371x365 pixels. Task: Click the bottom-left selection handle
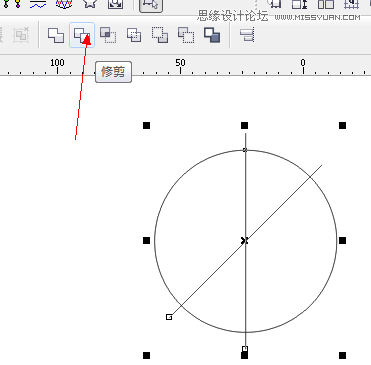tap(146, 355)
